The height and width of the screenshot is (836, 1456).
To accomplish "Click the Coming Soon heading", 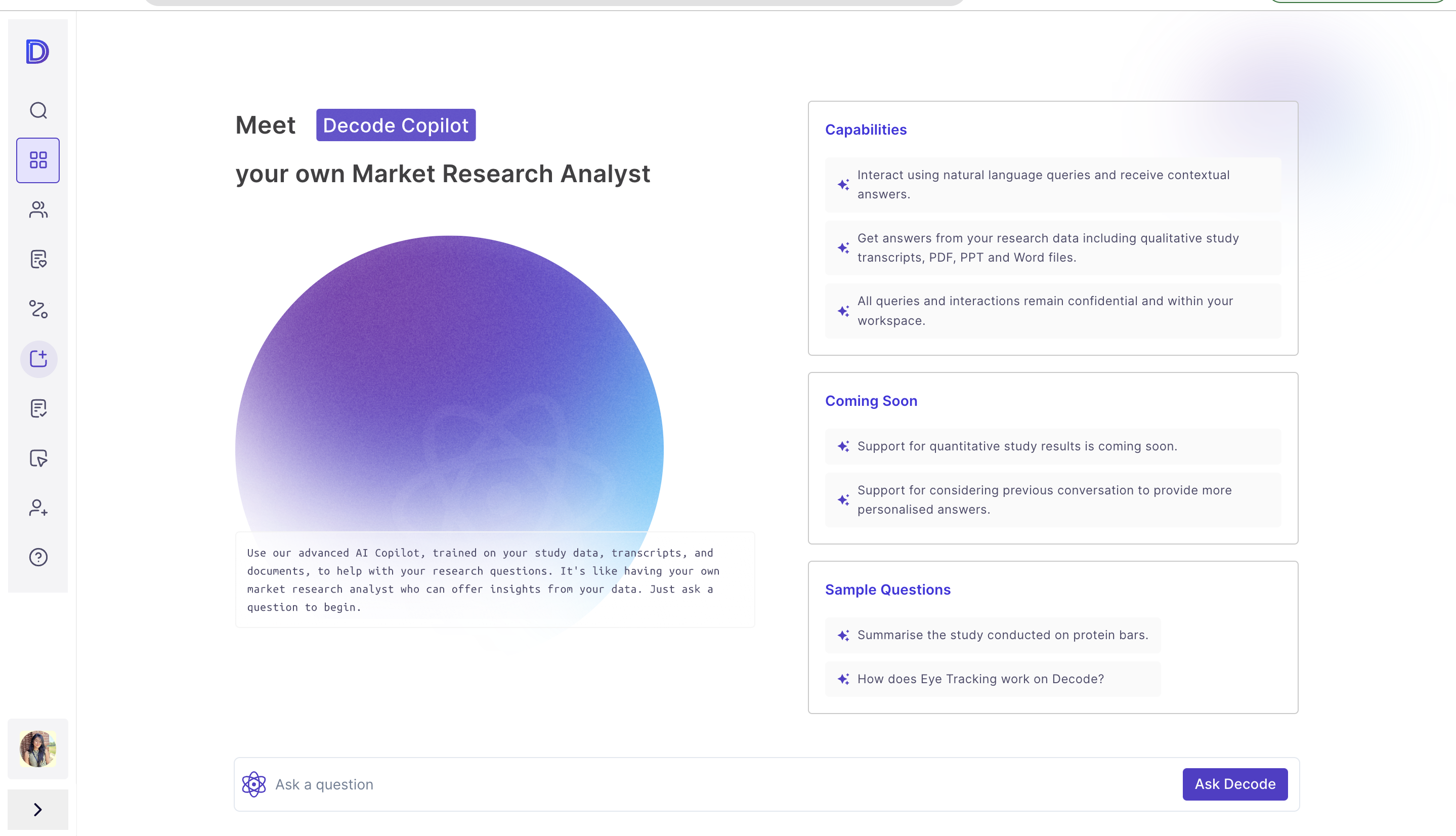I will (871, 401).
